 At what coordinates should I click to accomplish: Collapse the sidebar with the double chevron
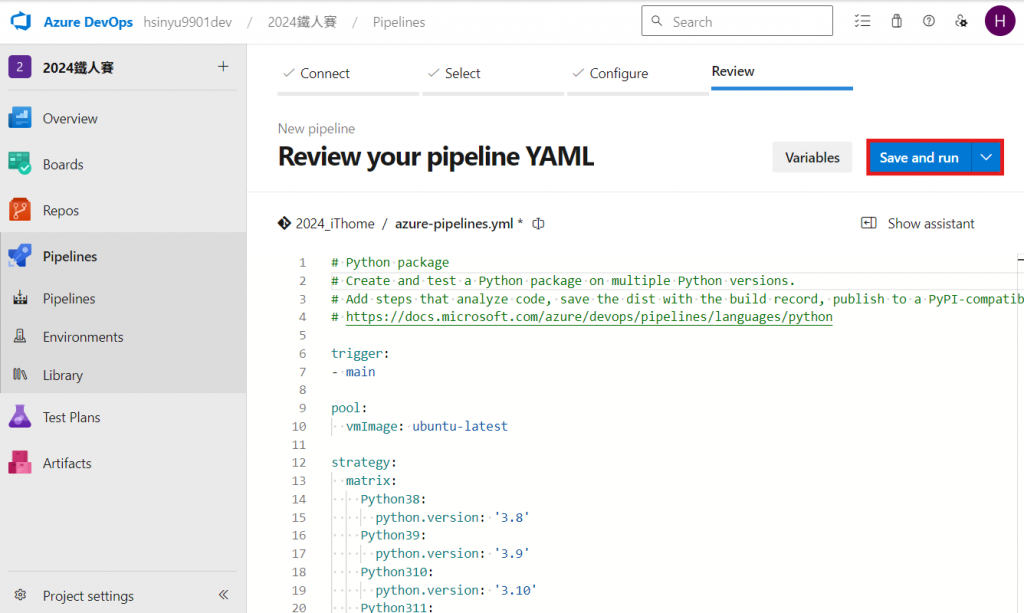(x=223, y=595)
